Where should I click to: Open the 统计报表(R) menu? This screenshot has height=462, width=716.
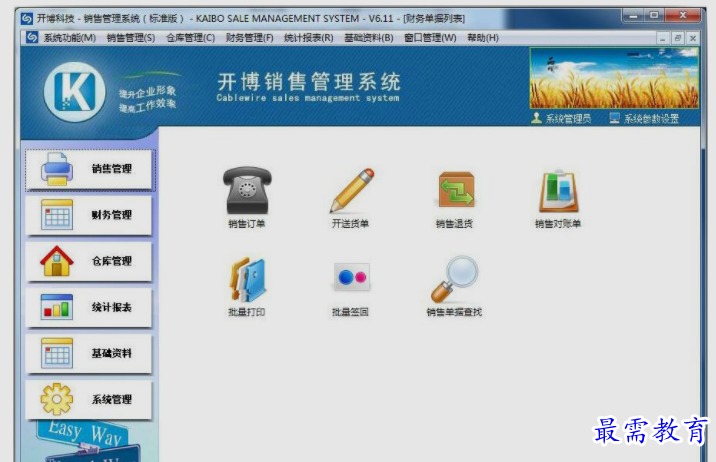click(309, 38)
